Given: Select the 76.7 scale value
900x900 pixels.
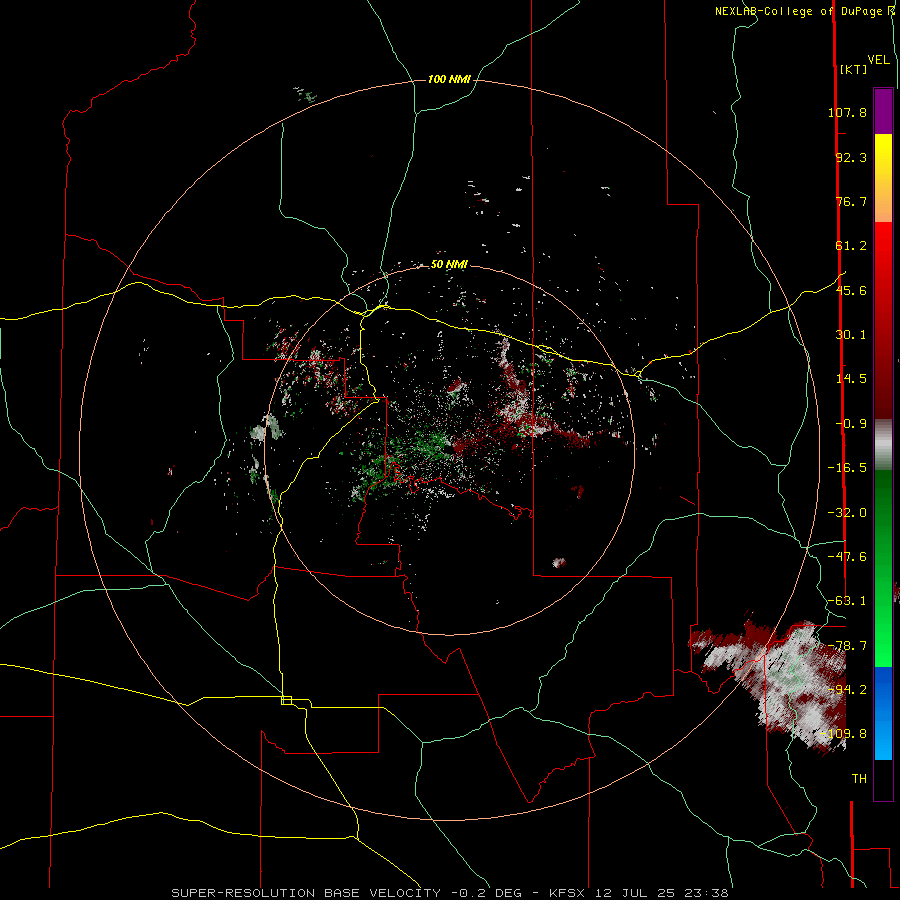Looking at the screenshot, I should (851, 201).
